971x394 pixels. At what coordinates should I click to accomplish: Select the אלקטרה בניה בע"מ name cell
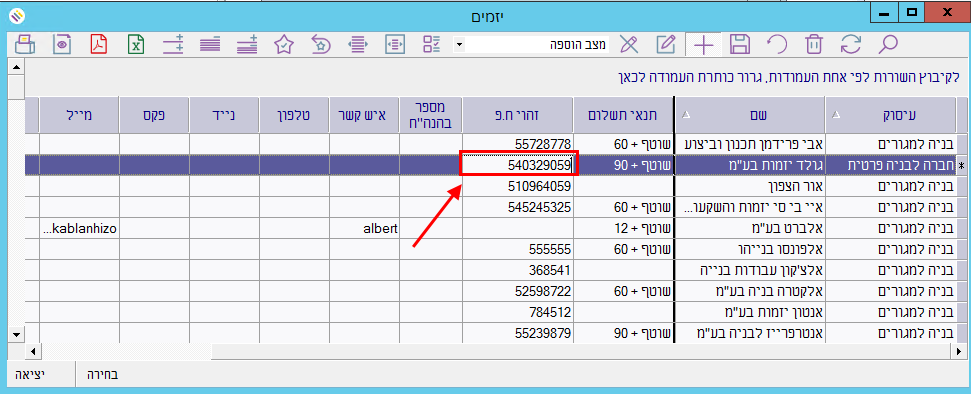click(x=750, y=291)
